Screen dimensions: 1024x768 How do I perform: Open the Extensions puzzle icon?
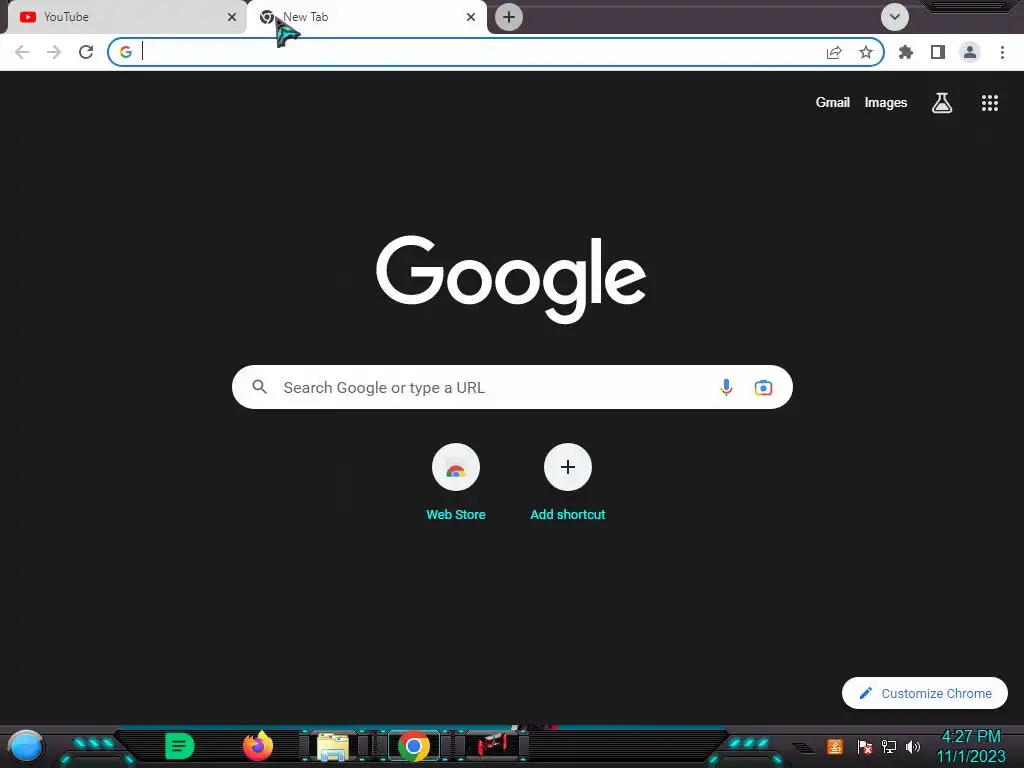[906, 52]
